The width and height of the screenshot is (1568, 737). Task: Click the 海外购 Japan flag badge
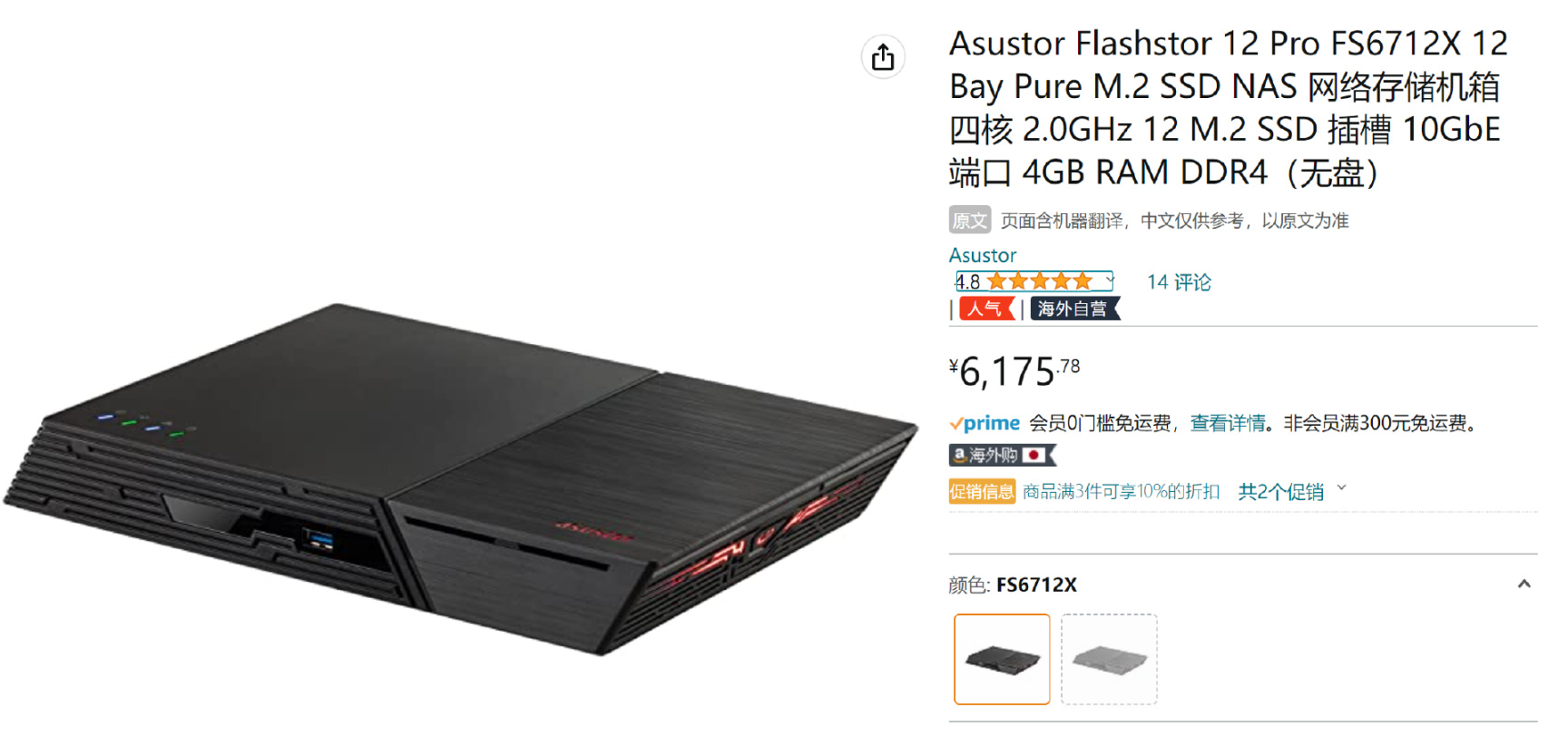tap(1003, 456)
